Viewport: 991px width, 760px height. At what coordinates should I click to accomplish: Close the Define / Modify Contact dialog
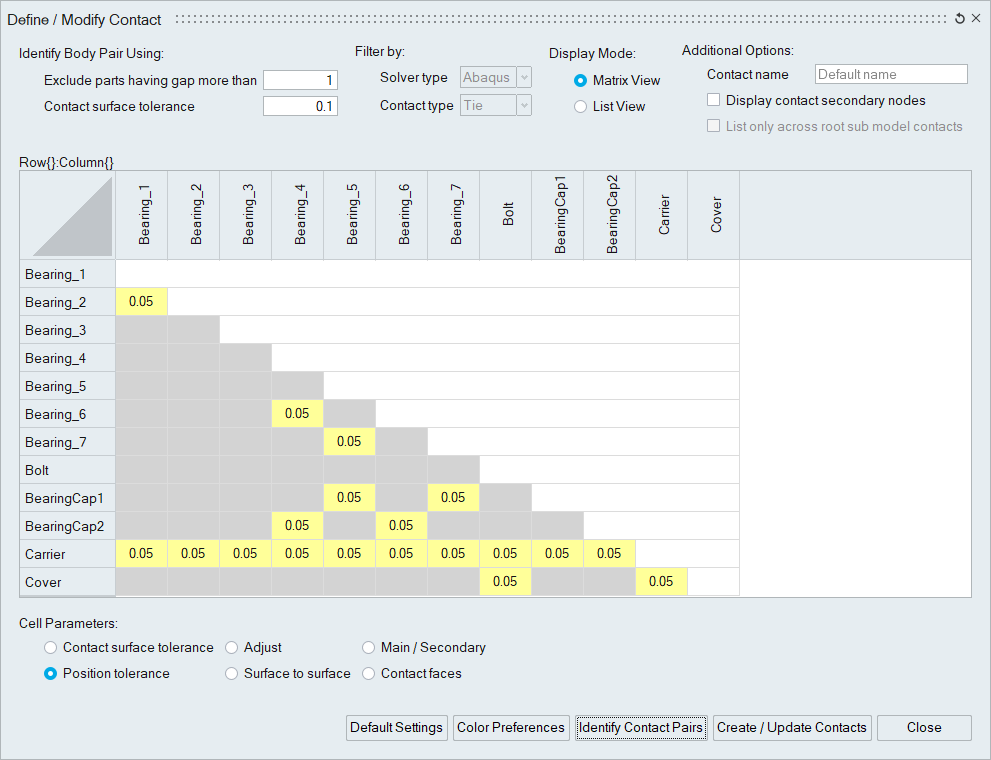click(976, 19)
